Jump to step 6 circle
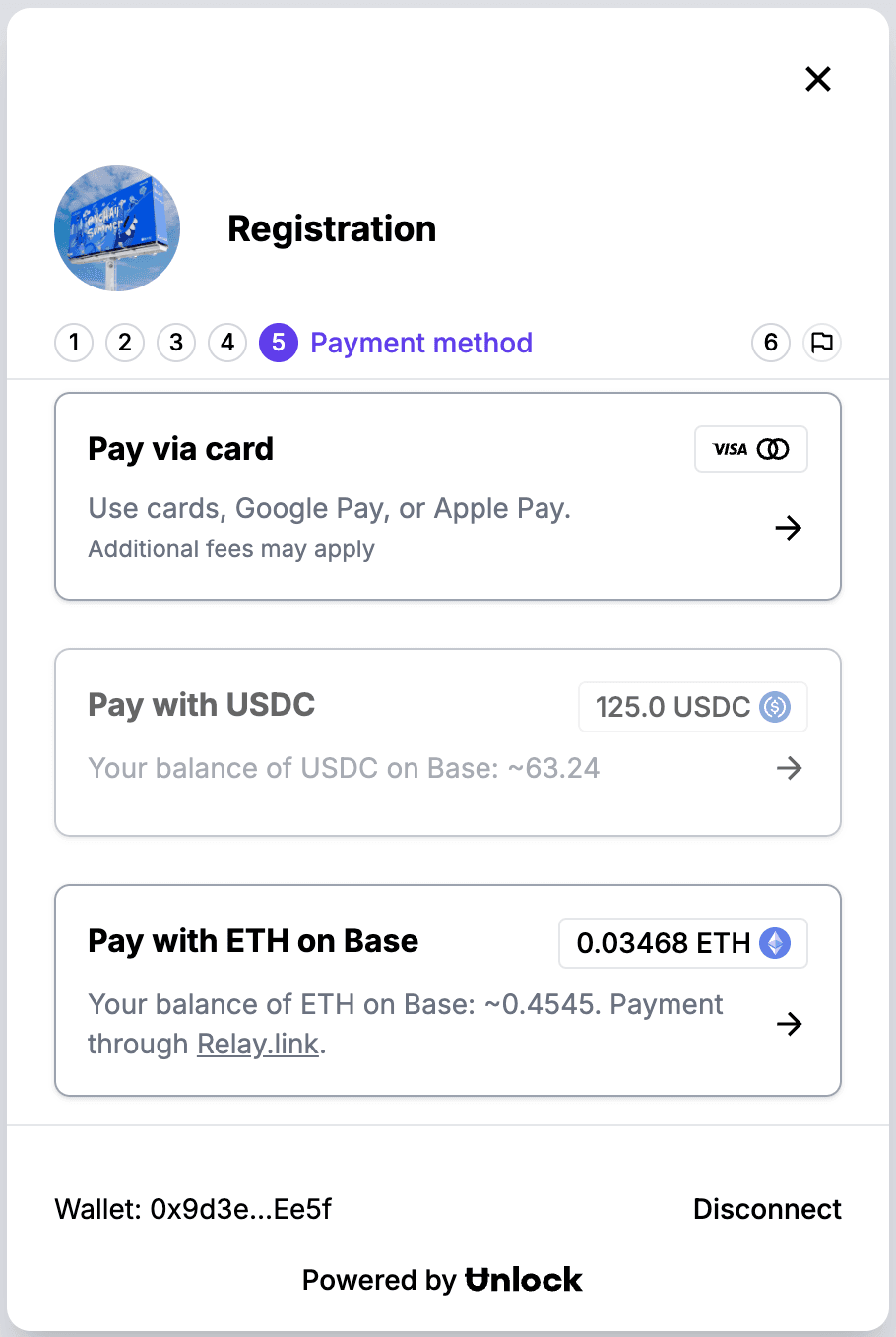 pyautogui.click(x=771, y=343)
